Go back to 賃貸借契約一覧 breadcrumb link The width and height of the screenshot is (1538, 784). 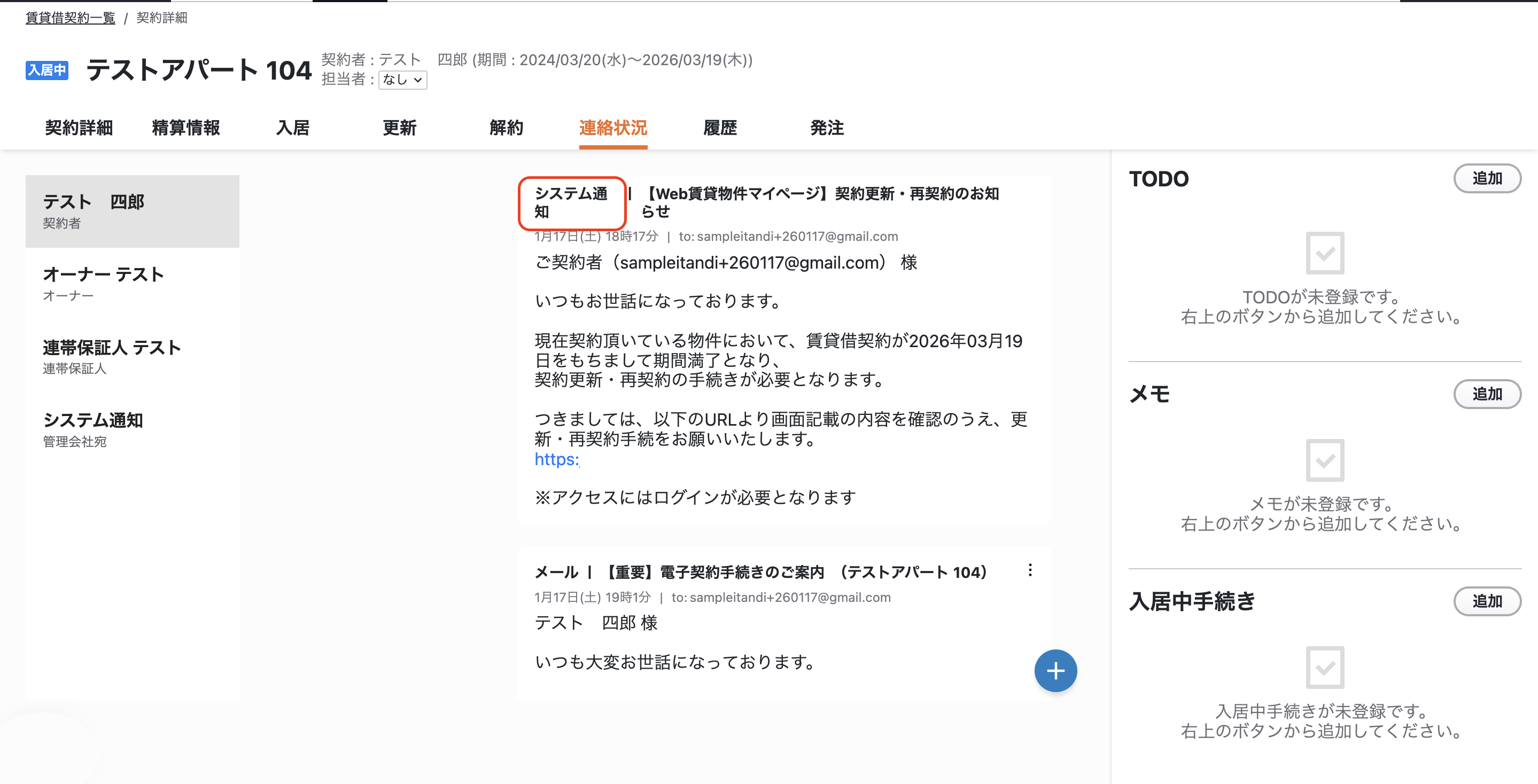tap(71, 18)
